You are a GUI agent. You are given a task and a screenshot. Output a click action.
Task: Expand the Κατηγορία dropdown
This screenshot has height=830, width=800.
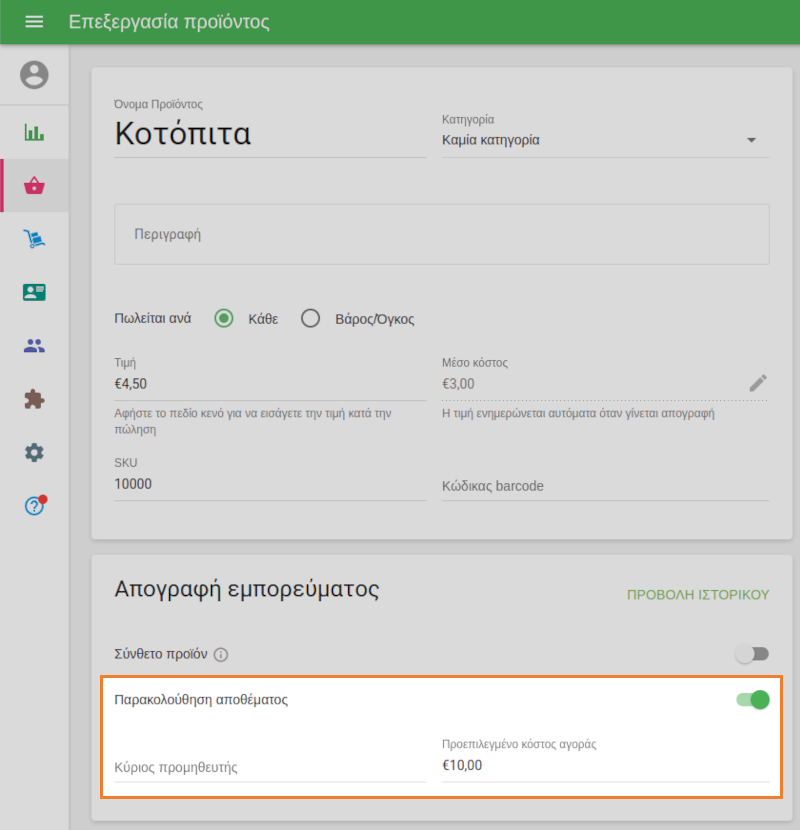(x=605, y=140)
